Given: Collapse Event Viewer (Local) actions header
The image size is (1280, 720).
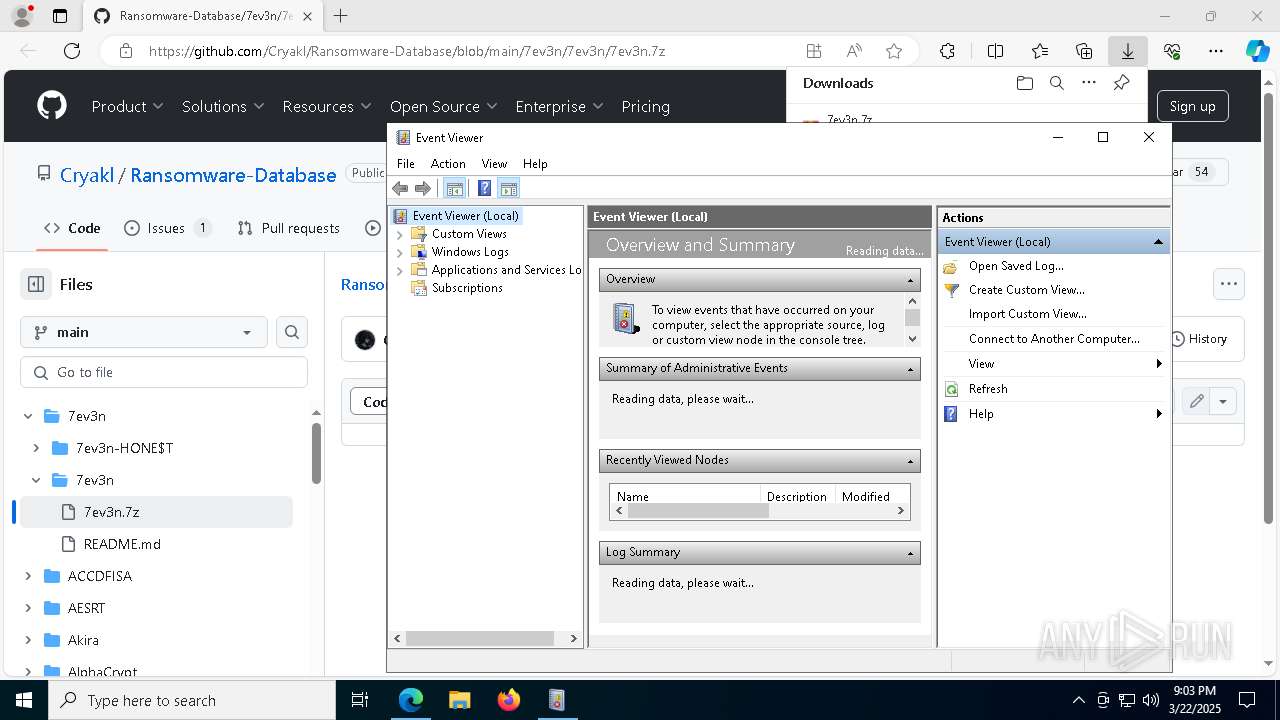Looking at the screenshot, I should 1158,241.
